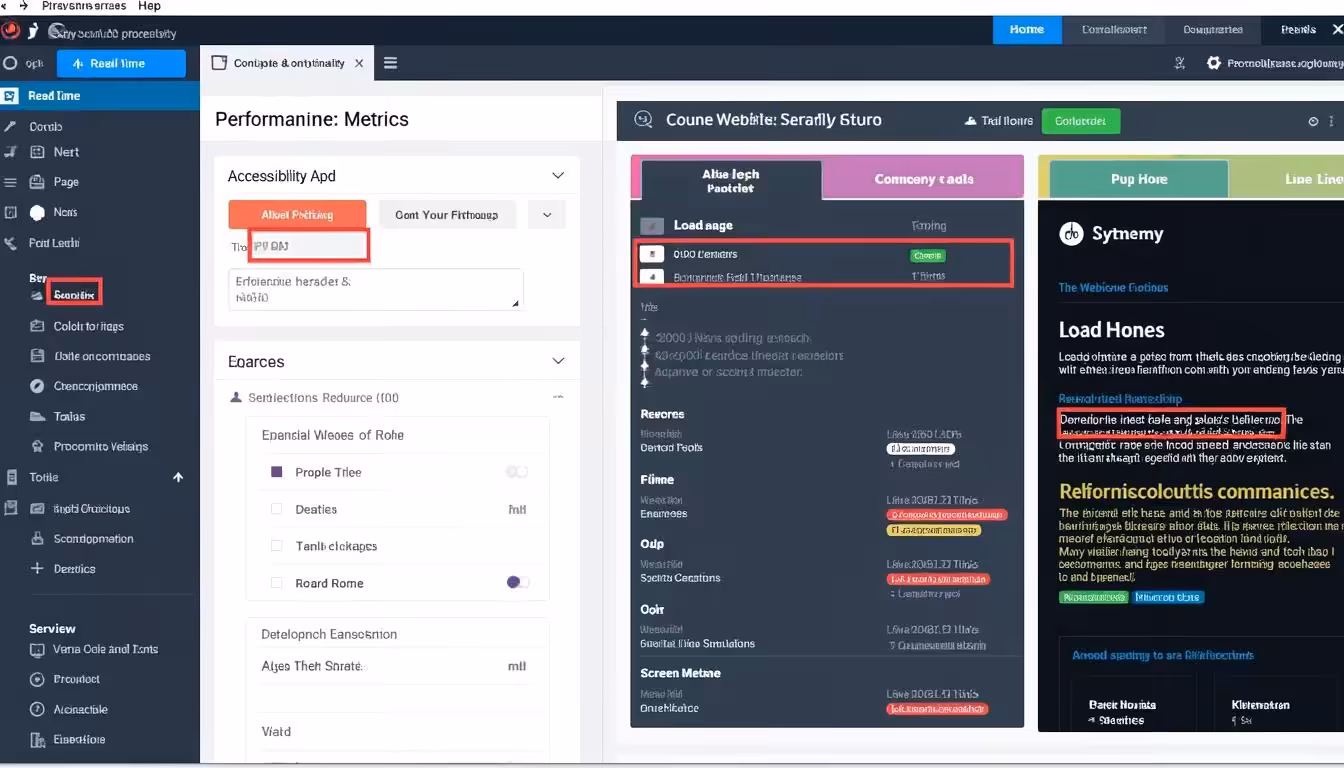Screen dimensions: 1344x768
Task: Click the round Sytmemy logo icon
Action: tap(1071, 234)
